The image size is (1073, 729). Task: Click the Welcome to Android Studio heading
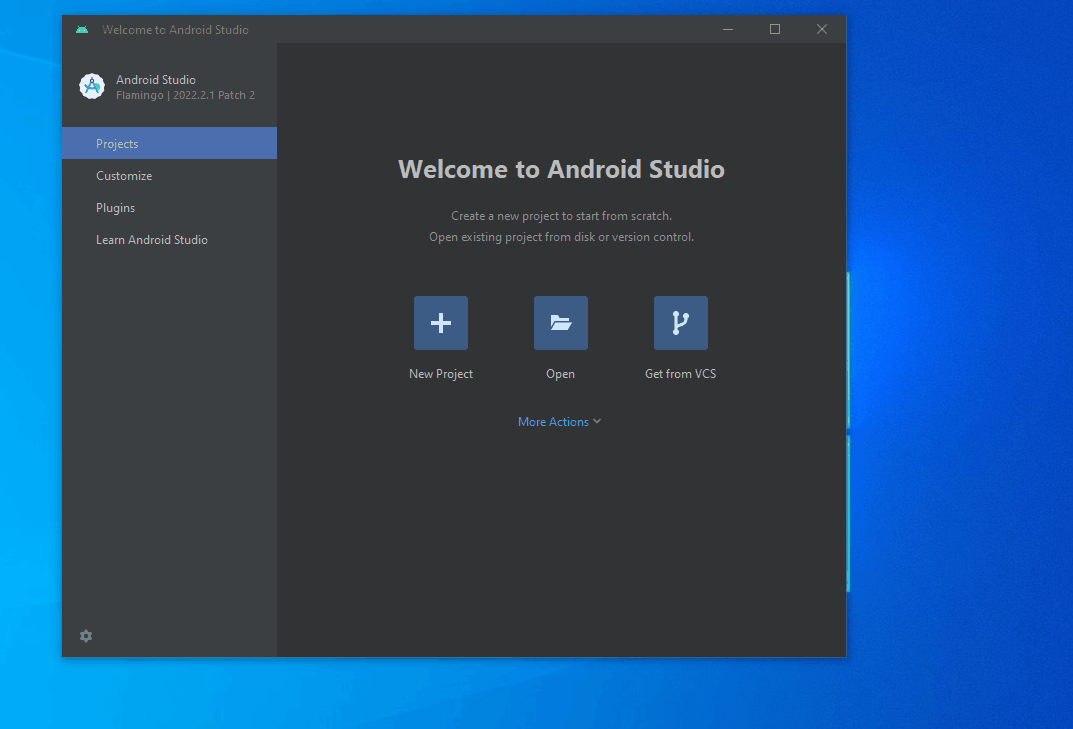tap(561, 169)
